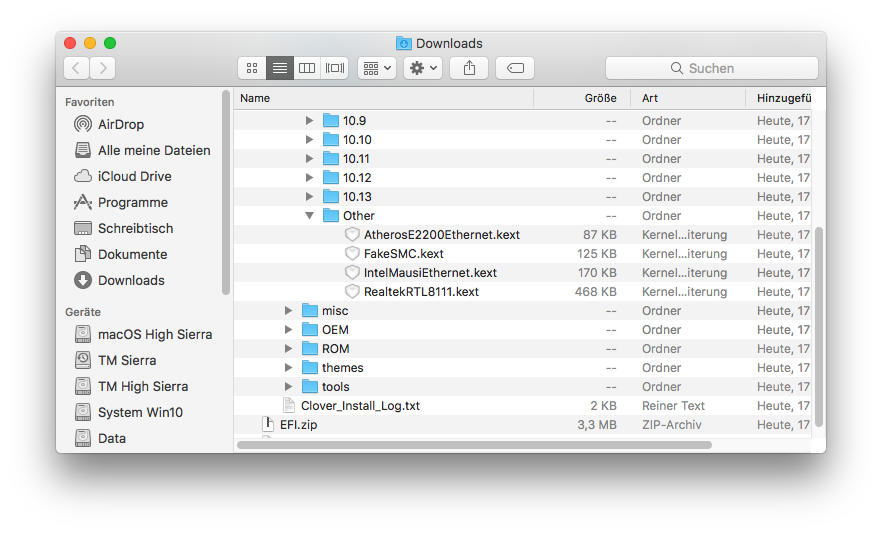Screen dimensions: 882x533
Task: Collapse the Other folder disclosure triangle
Action: [x=310, y=216]
